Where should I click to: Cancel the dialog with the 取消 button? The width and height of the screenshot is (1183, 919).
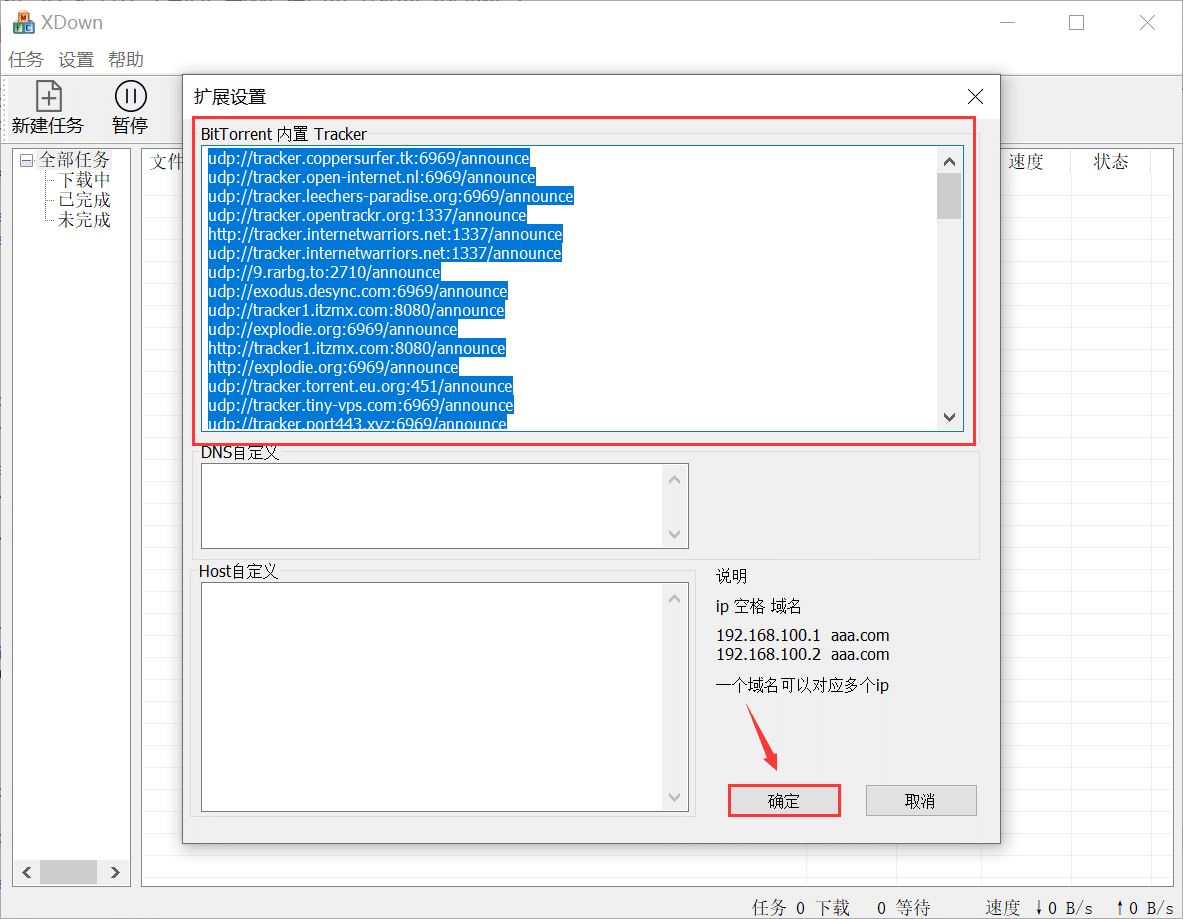[x=920, y=800]
